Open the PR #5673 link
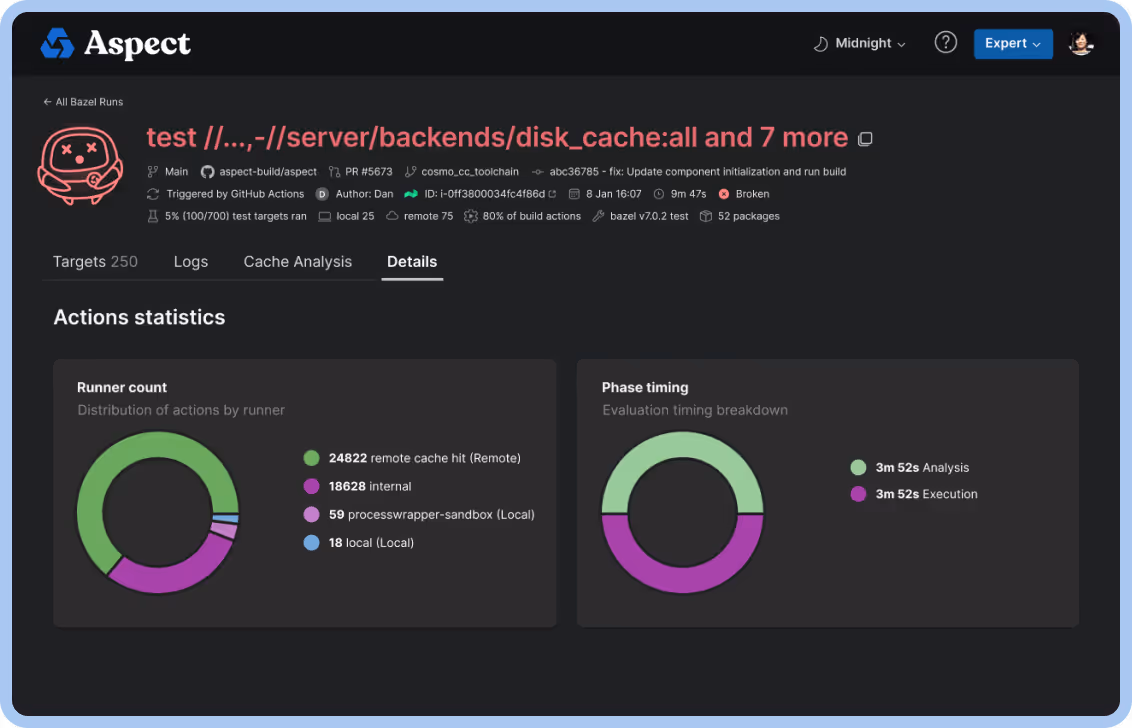This screenshot has height=728, width=1132. click(x=368, y=172)
